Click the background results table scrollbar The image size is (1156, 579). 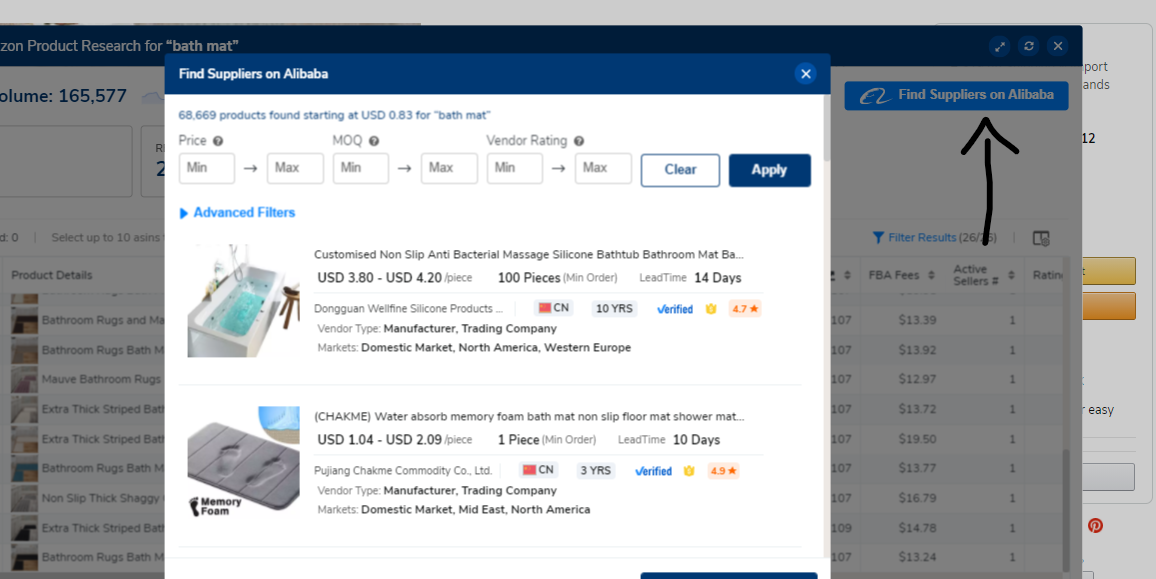pos(1066,509)
